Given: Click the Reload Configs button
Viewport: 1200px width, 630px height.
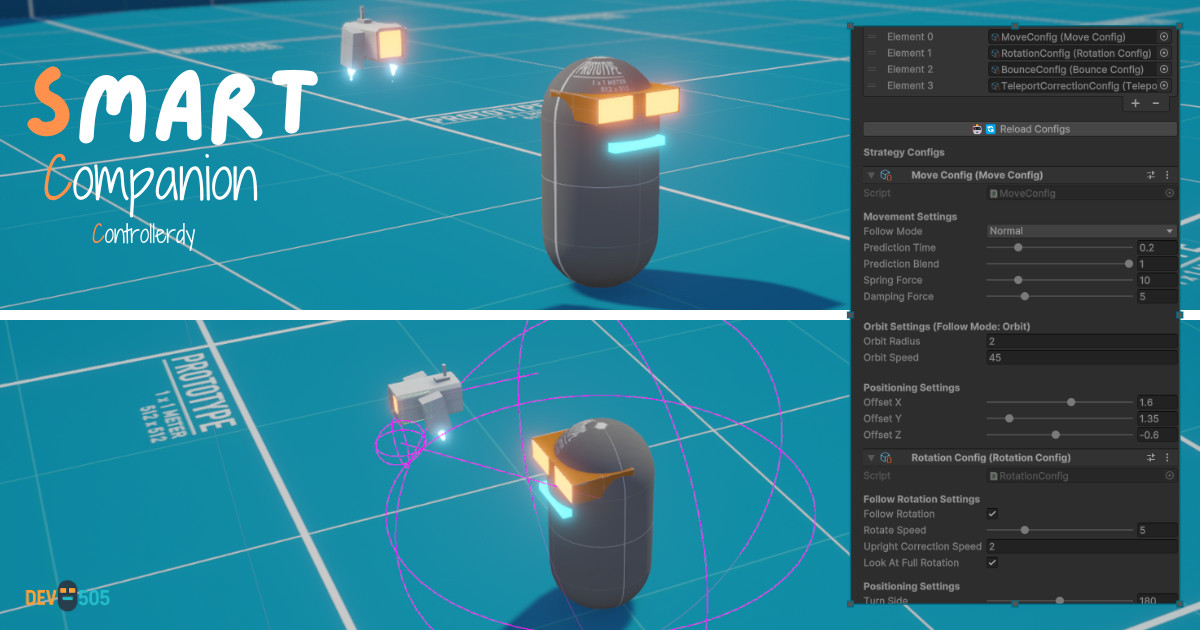Looking at the screenshot, I should 1020,129.
